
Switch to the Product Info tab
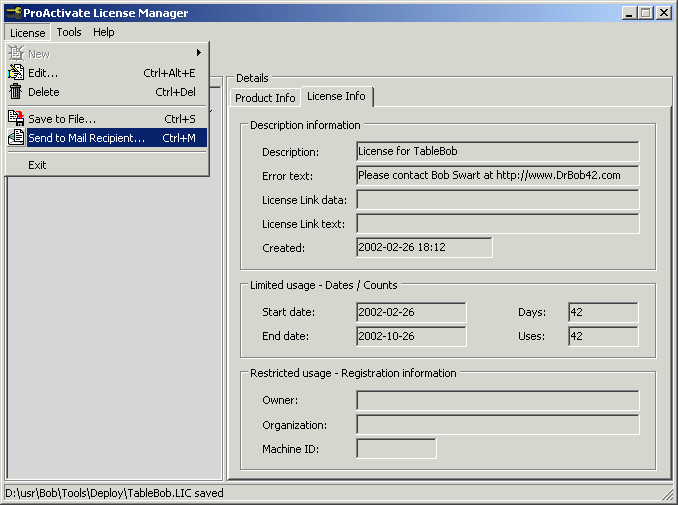pyautogui.click(x=265, y=98)
